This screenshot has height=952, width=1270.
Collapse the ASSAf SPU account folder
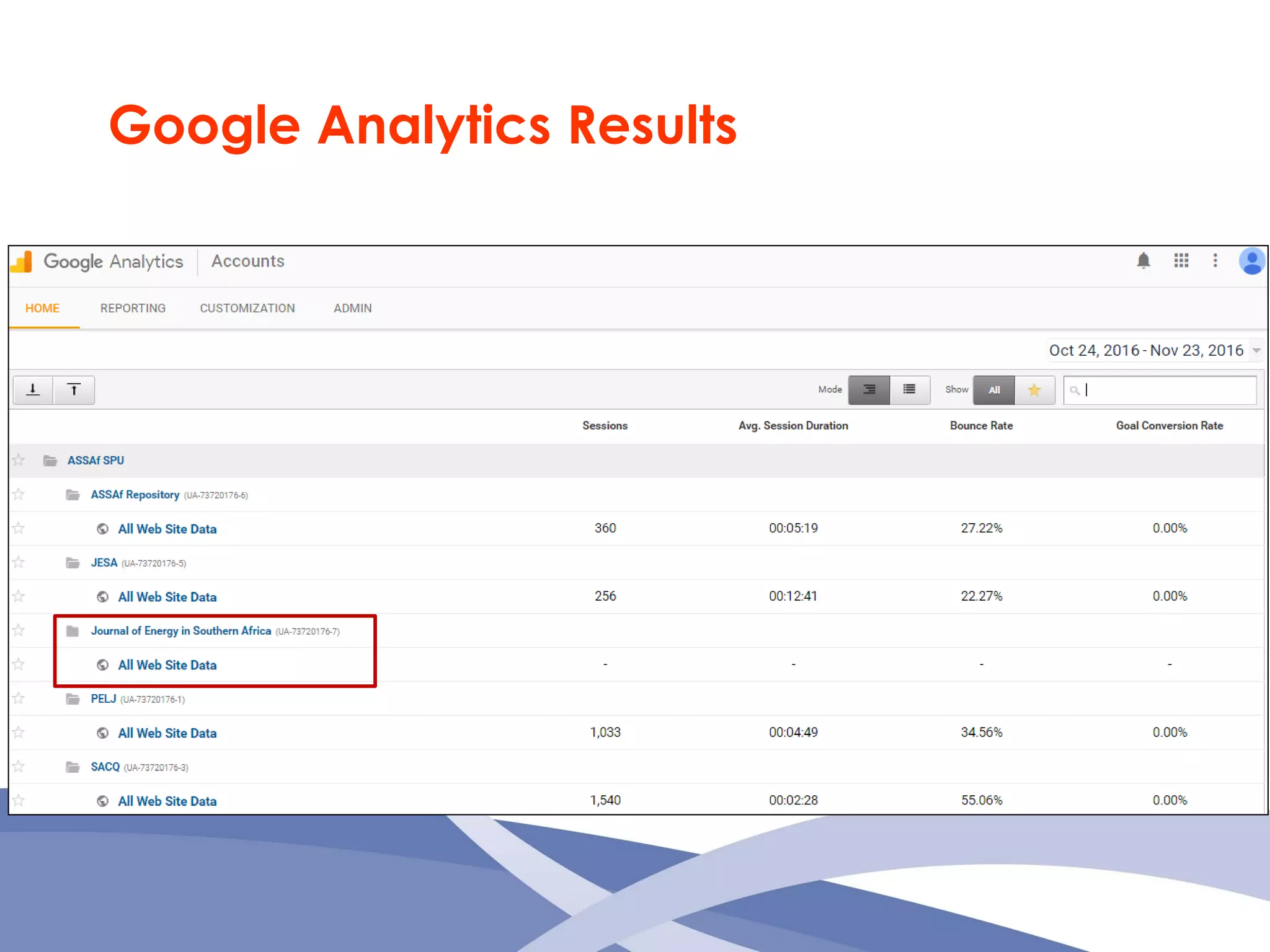pyautogui.click(x=50, y=461)
